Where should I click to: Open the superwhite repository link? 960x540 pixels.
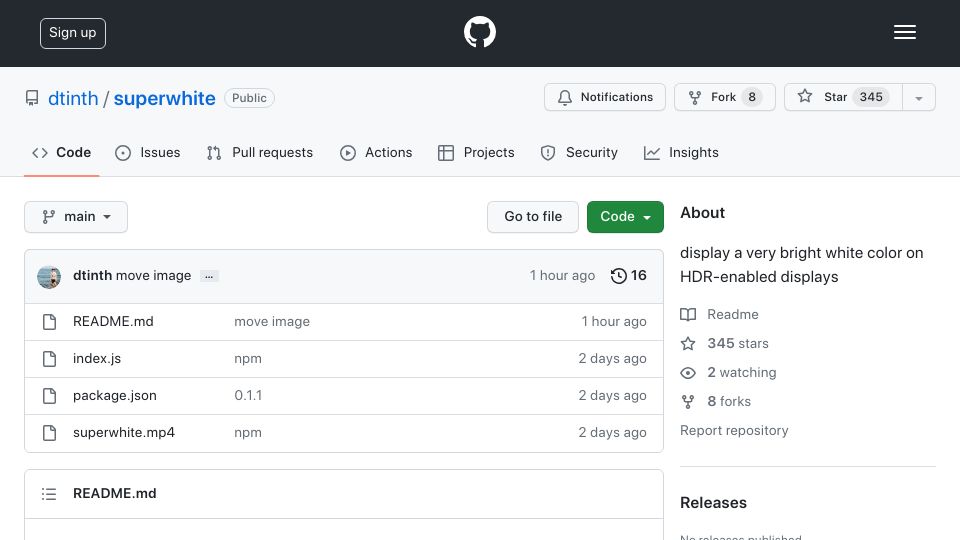(x=165, y=99)
